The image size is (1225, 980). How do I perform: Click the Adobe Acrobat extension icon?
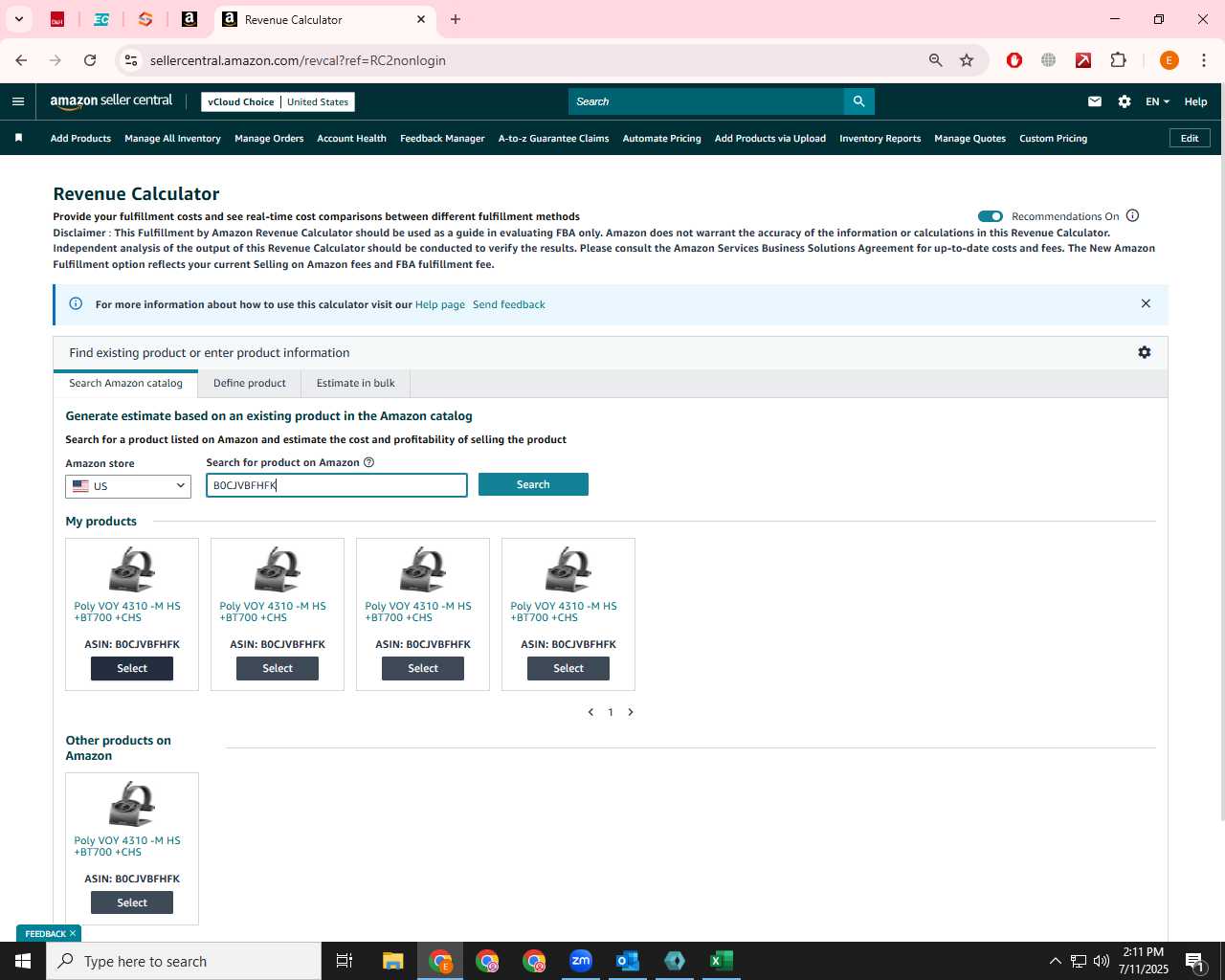click(x=1083, y=60)
